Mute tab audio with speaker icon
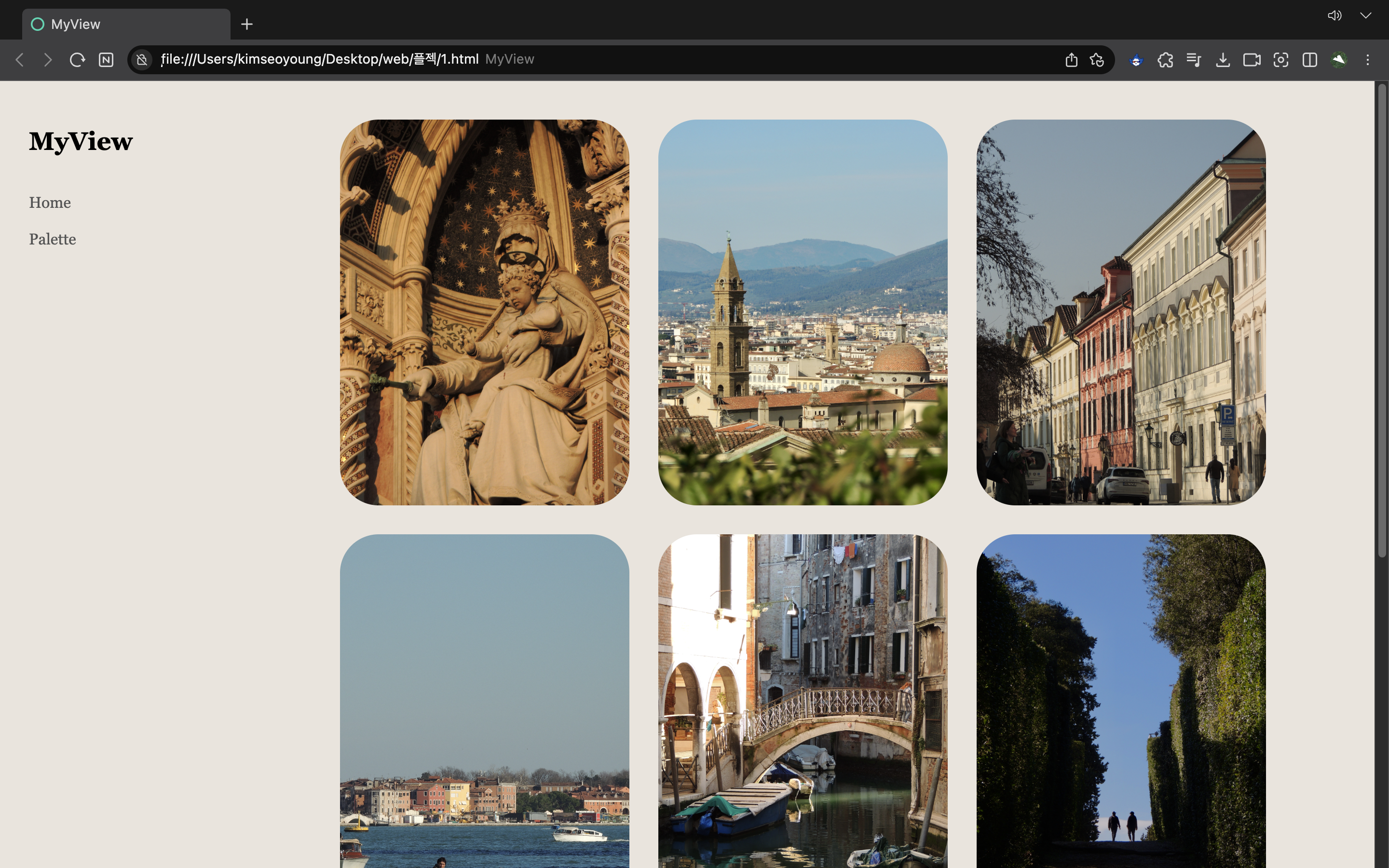Viewport: 1389px width, 868px height. 1335,15
